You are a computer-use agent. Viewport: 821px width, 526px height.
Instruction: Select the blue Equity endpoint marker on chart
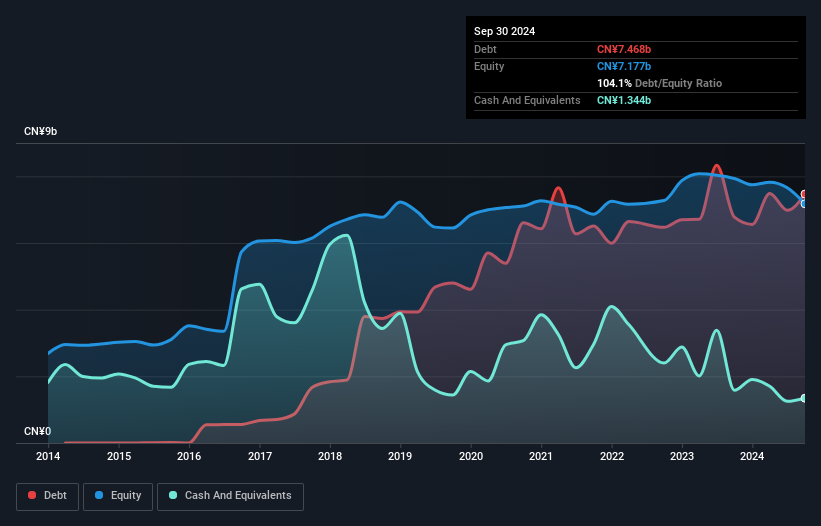(804, 204)
